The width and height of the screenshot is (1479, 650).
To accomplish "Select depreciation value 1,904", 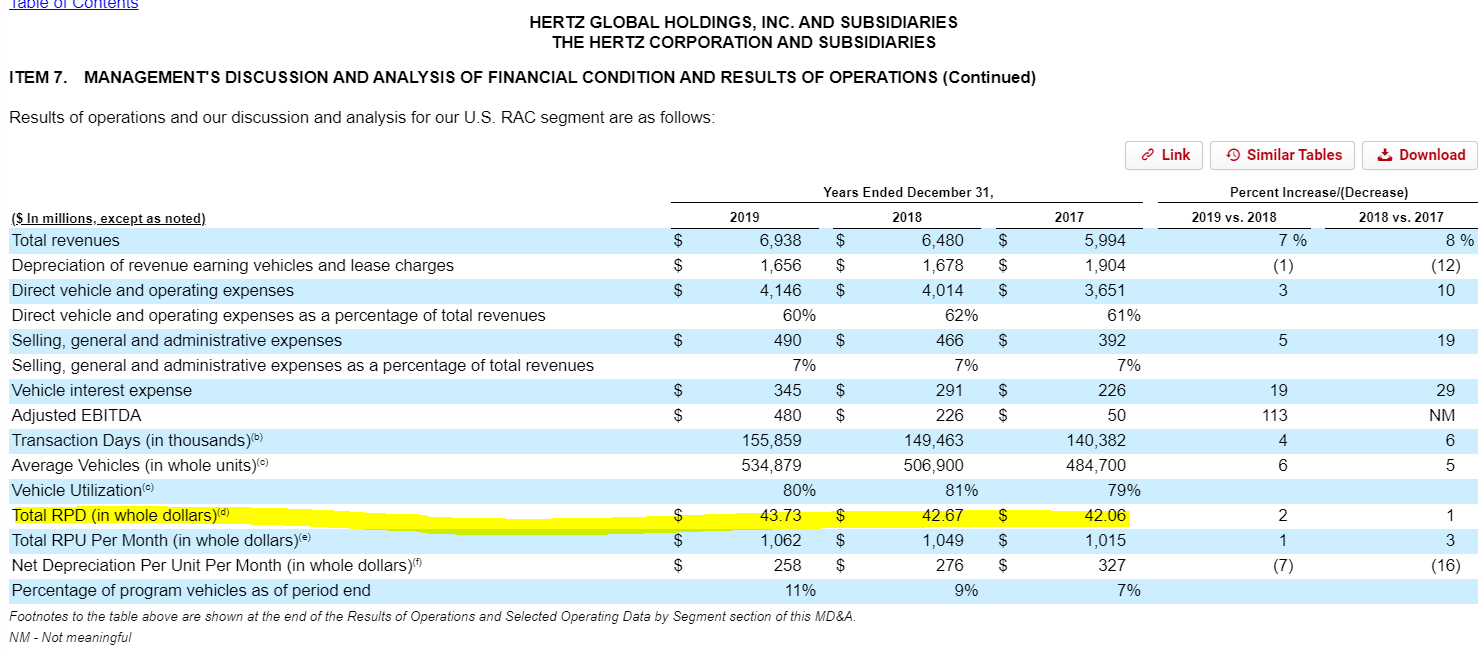I will (1106, 265).
